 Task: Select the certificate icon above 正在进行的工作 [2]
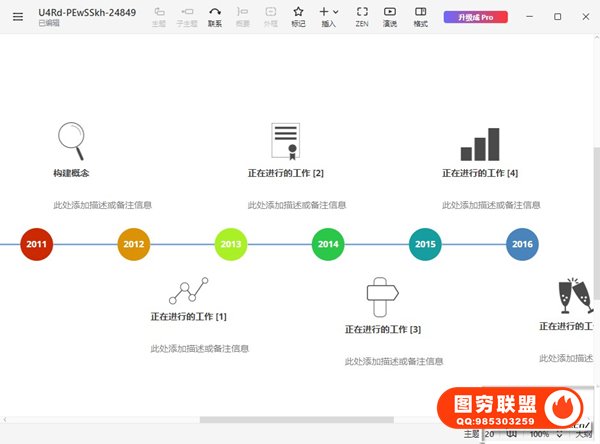pos(286,141)
